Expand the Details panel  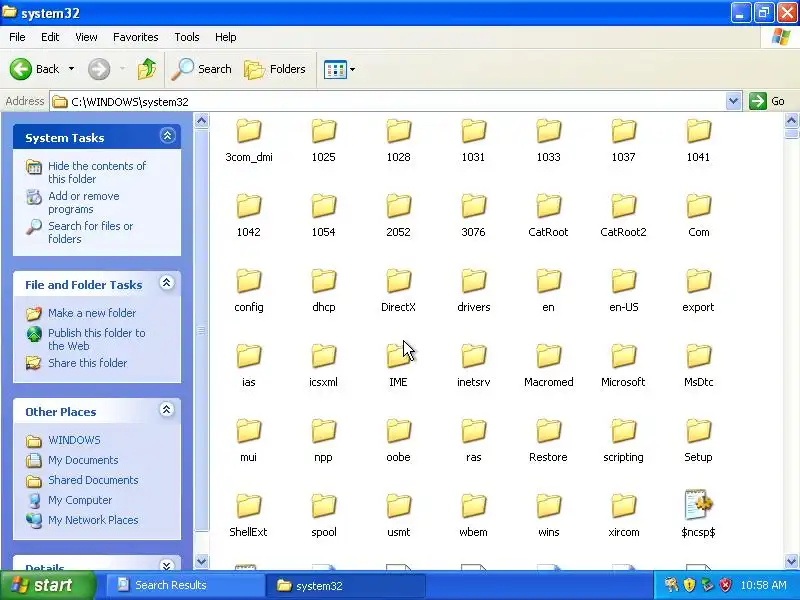[166, 565]
